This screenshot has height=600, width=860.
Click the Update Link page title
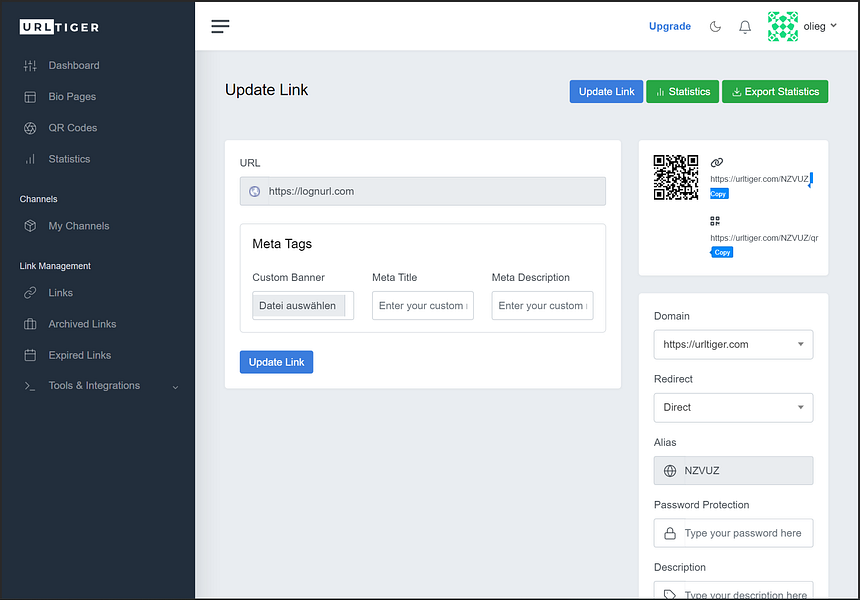click(267, 90)
